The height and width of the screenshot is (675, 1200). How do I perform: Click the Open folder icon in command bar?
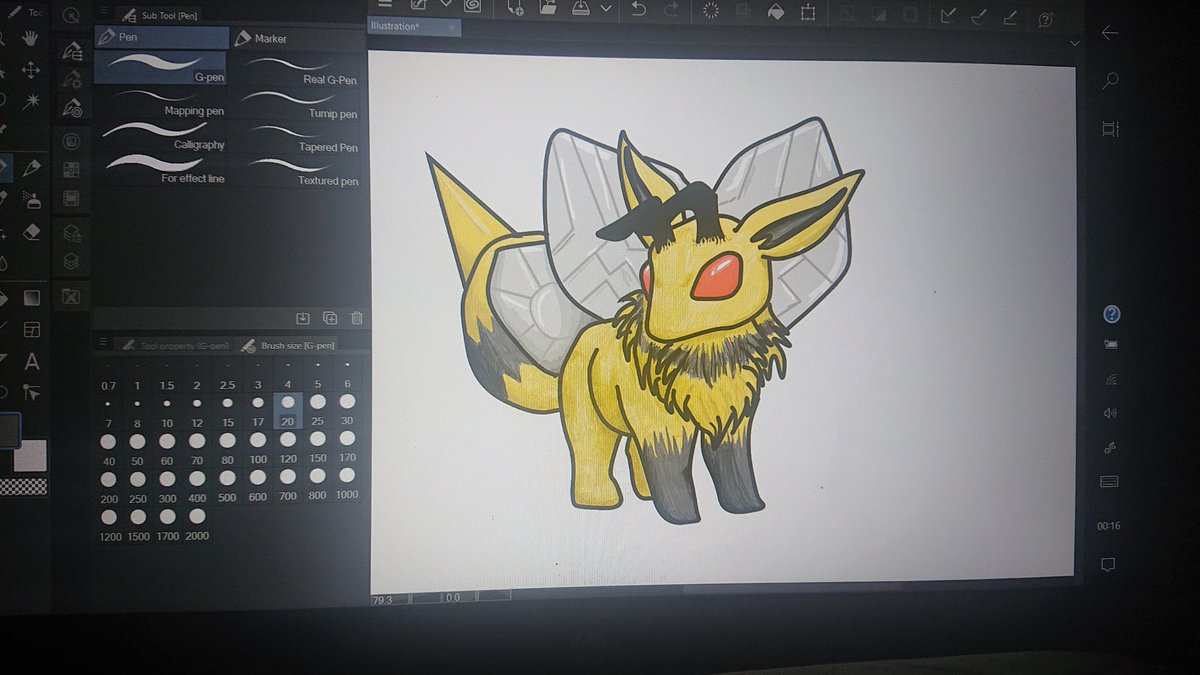(x=548, y=7)
